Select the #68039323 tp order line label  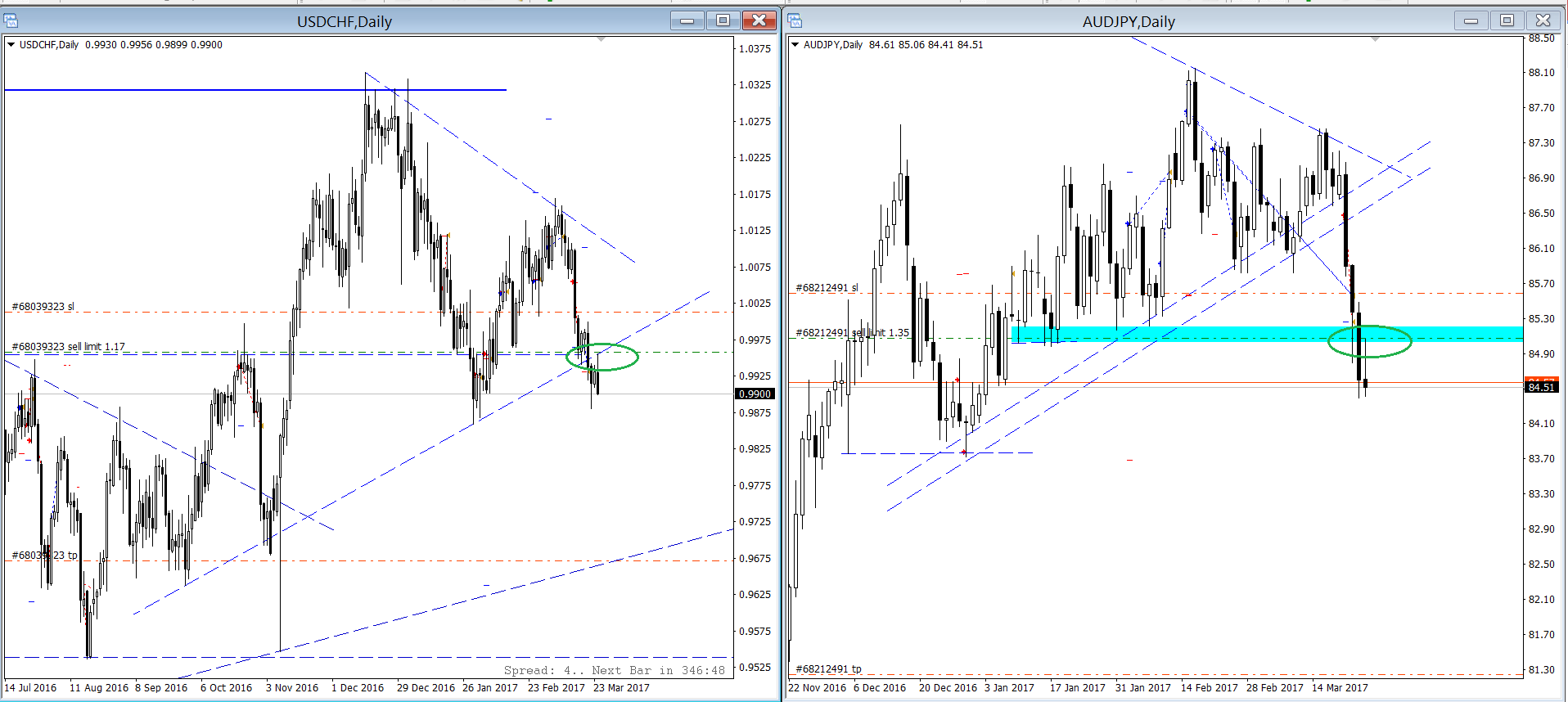point(44,556)
